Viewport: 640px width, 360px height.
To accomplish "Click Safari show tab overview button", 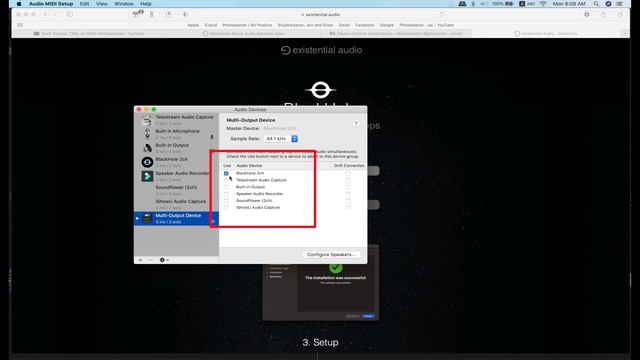I will (x=620, y=14).
